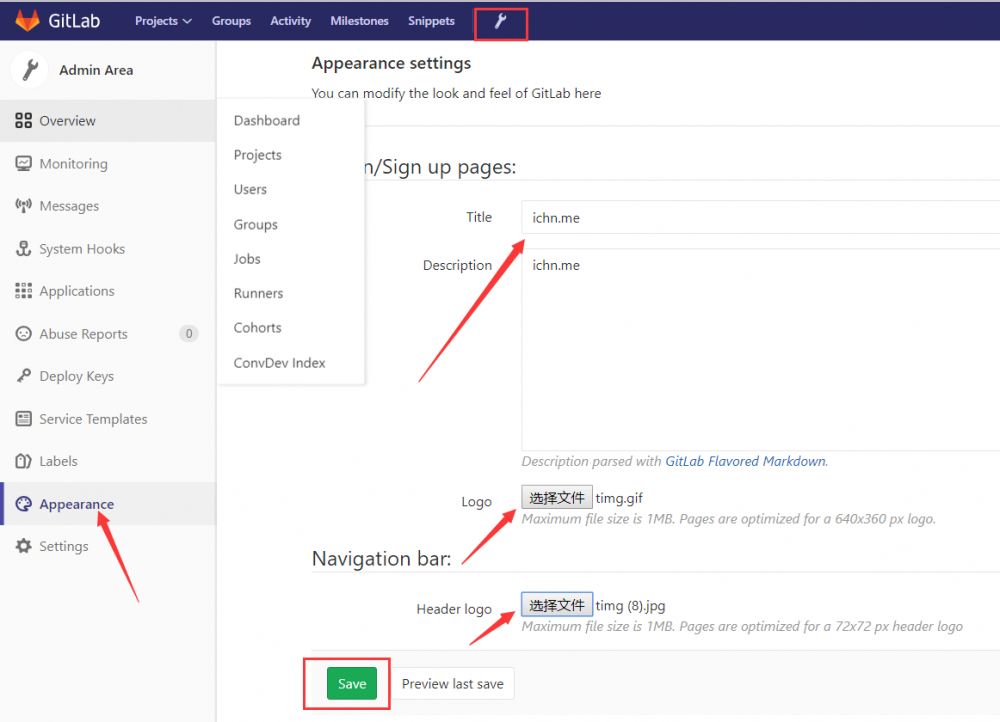1000x722 pixels.
Task: Select Monitoring in the sidebar
Action: 108,163
